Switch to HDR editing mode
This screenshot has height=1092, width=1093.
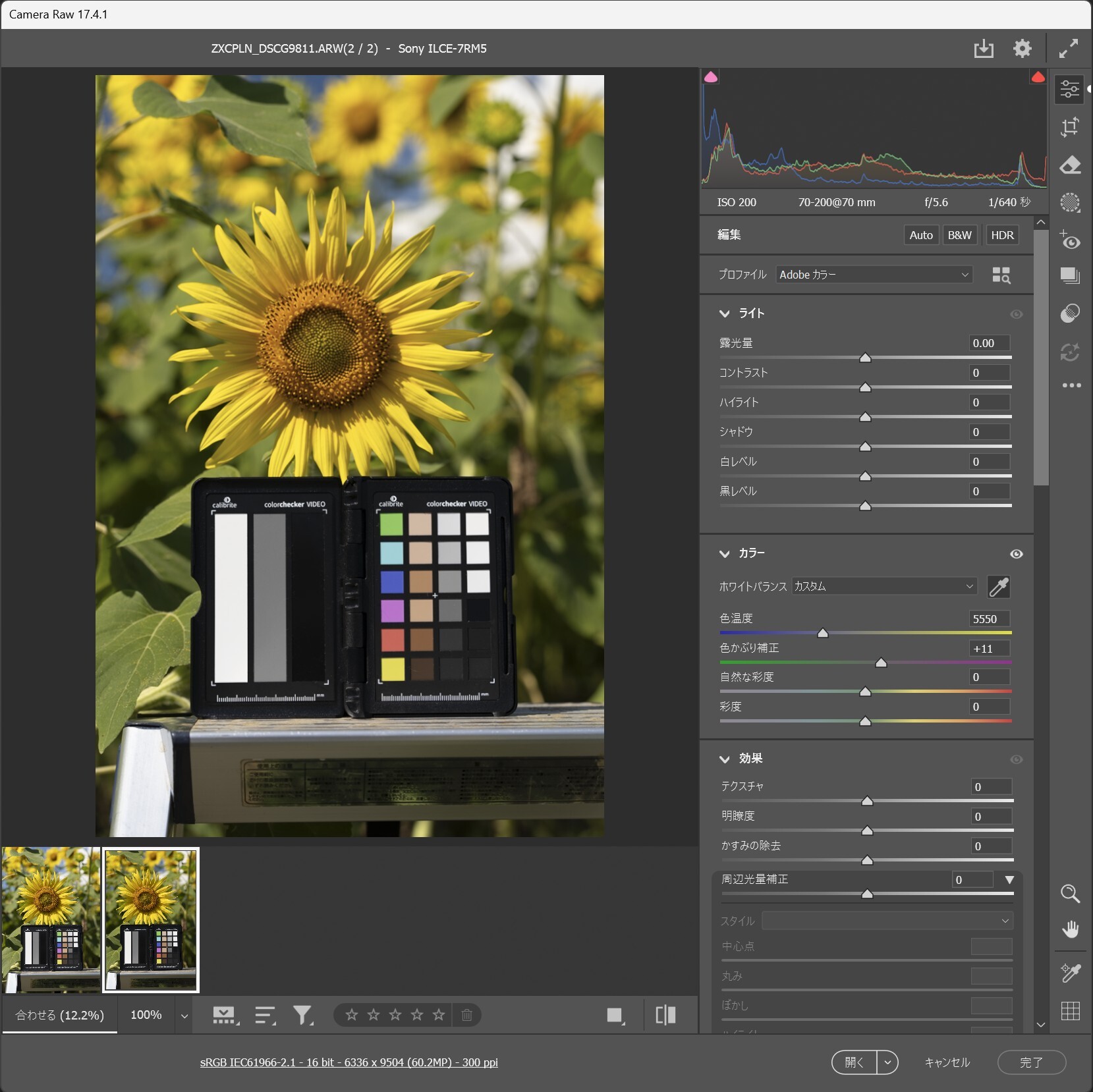[1002, 234]
